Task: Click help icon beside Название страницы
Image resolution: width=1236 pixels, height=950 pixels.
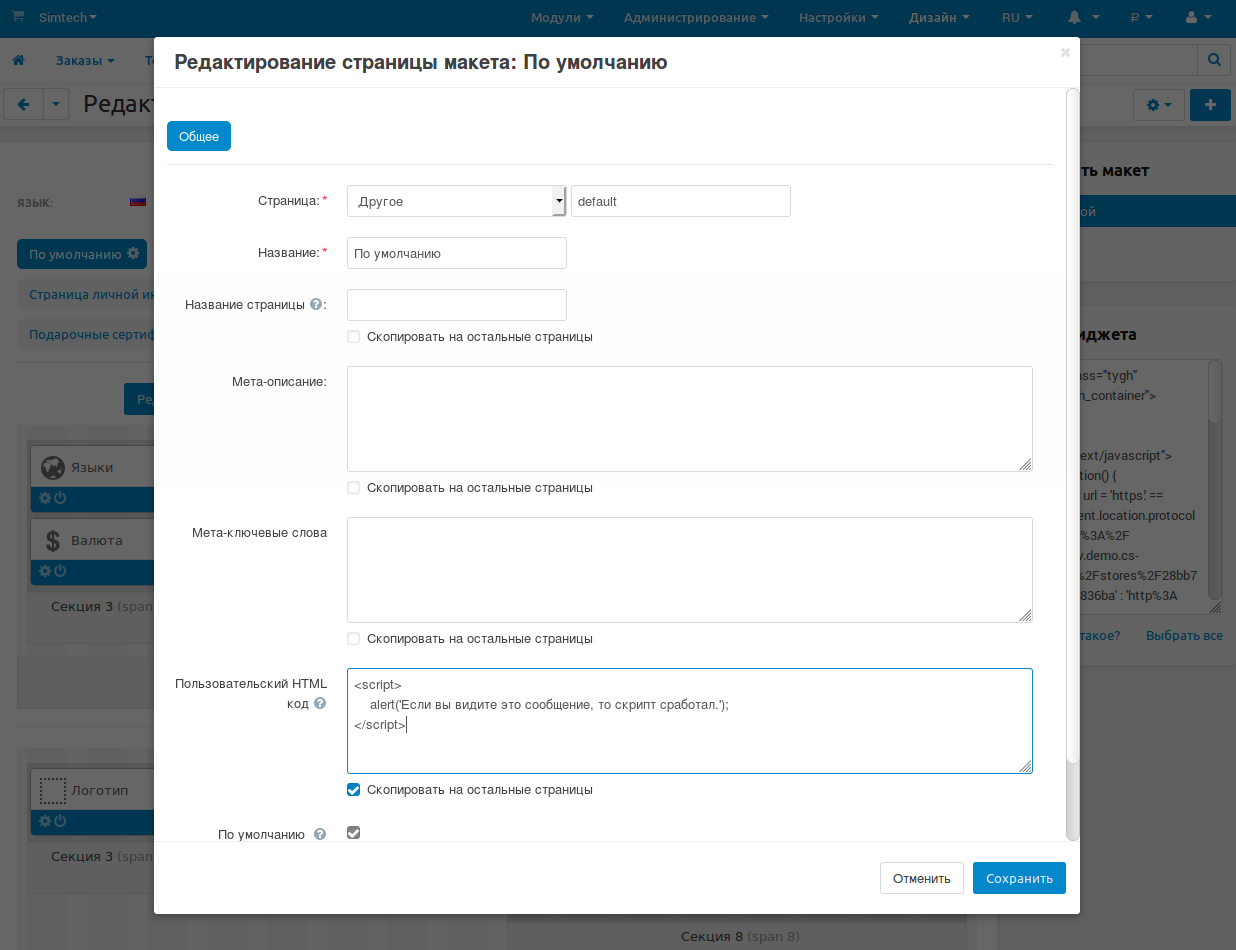Action: point(316,305)
